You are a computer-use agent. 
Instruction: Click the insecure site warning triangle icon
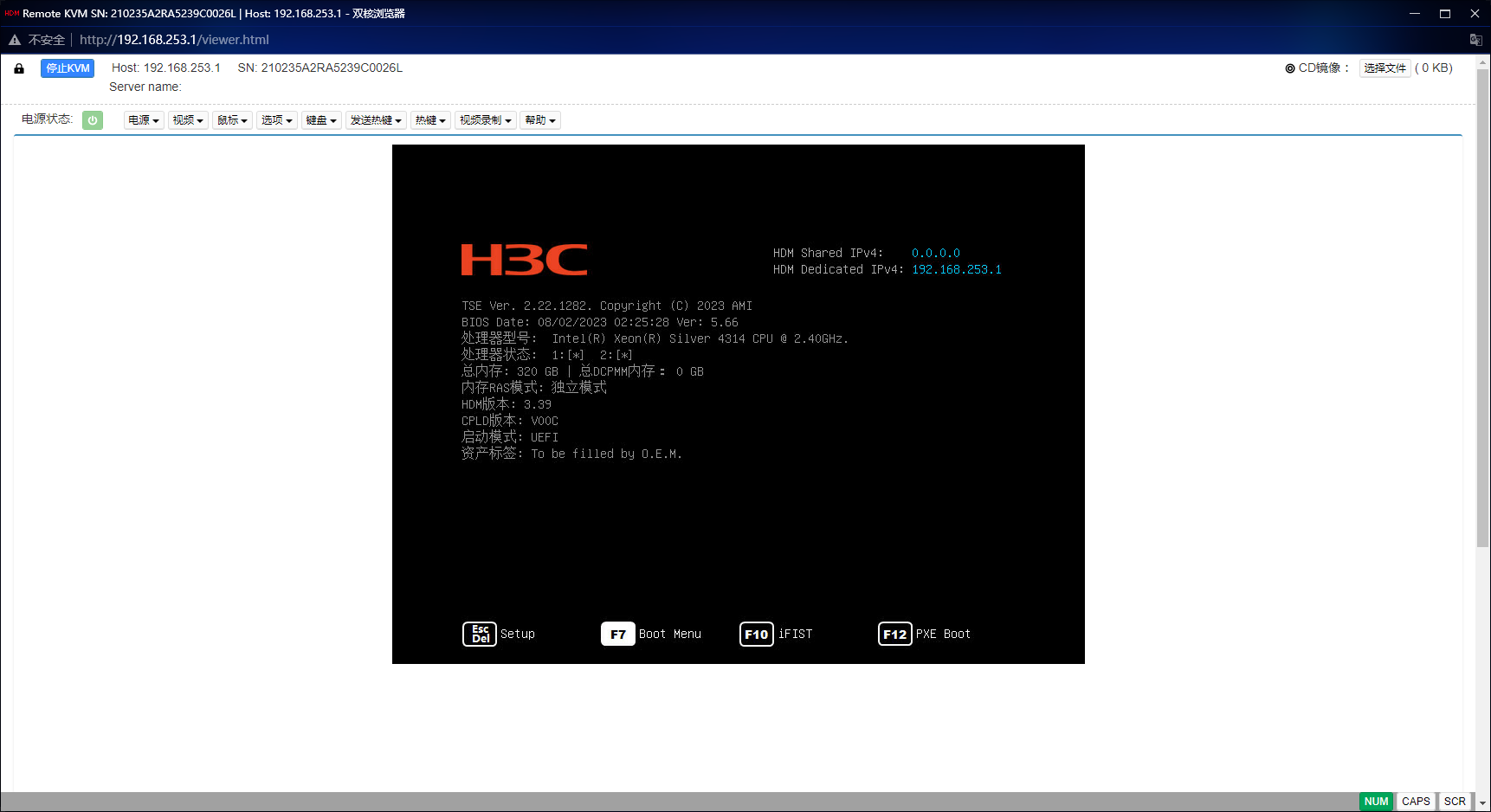pos(15,40)
